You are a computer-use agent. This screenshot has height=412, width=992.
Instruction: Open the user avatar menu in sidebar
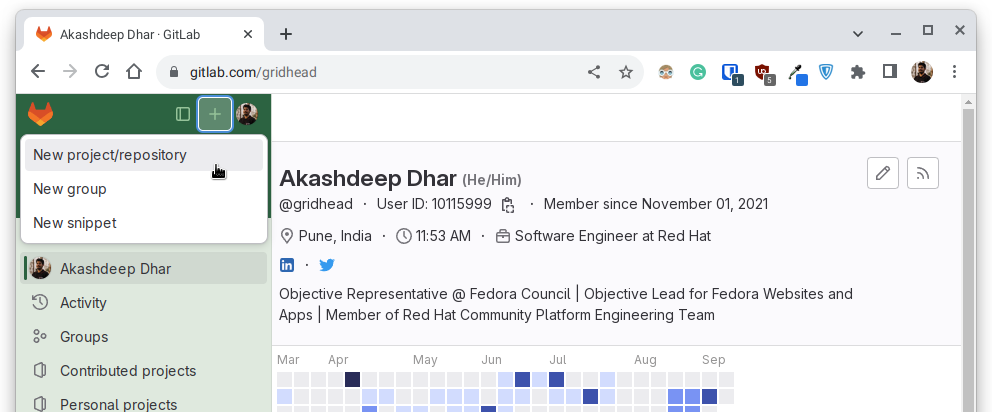pyautogui.click(x=247, y=114)
